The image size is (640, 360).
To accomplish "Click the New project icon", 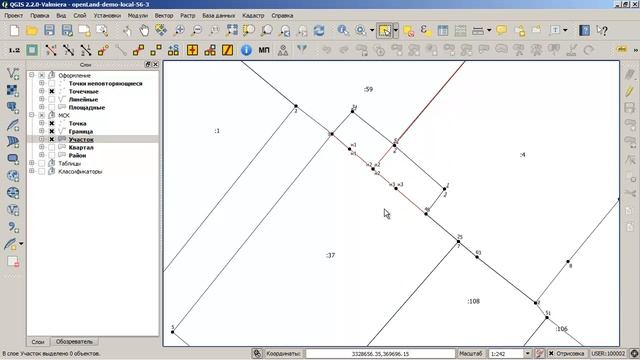I will coord(14,31).
